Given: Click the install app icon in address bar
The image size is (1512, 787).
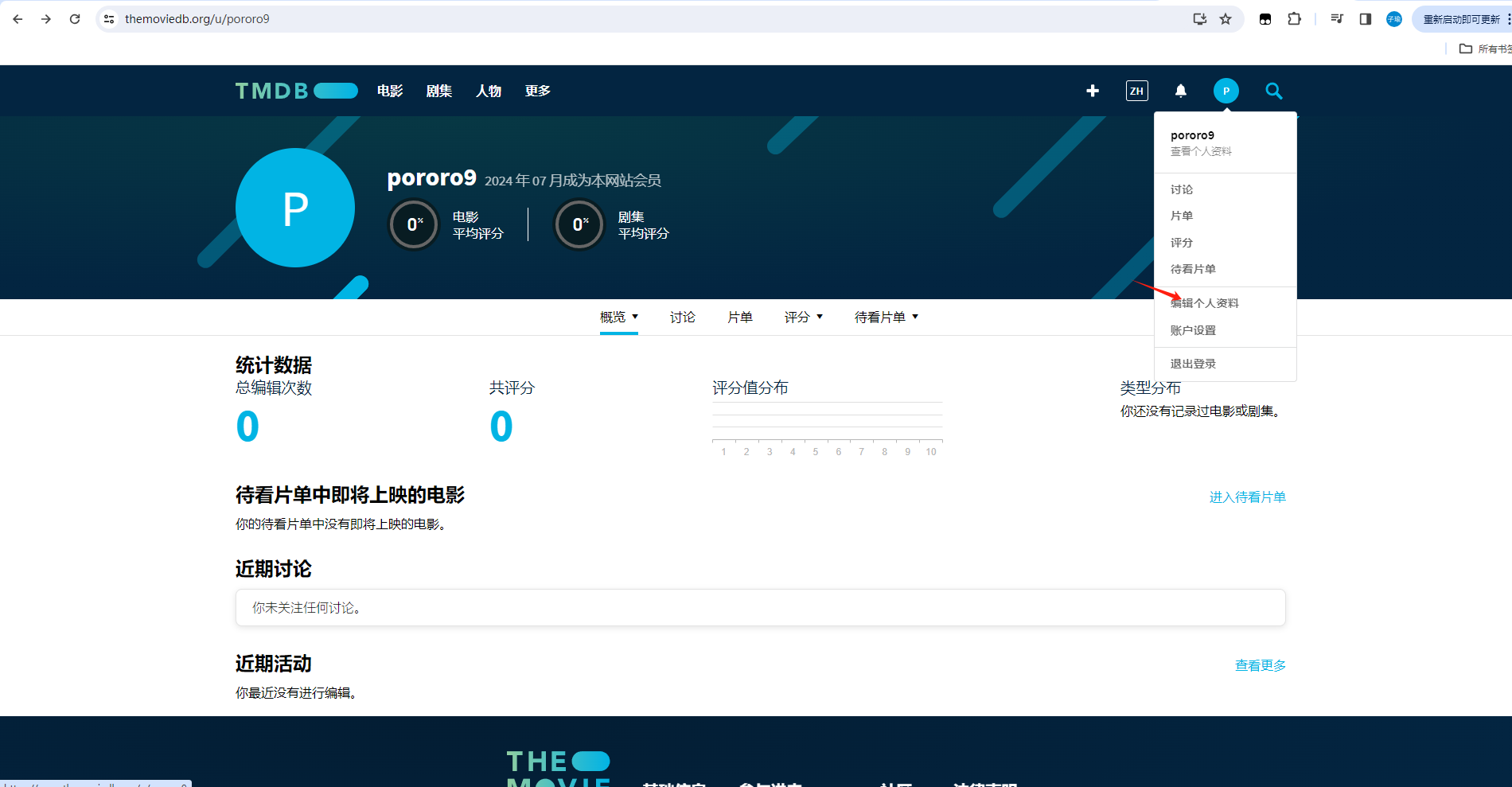Looking at the screenshot, I should (x=1199, y=19).
